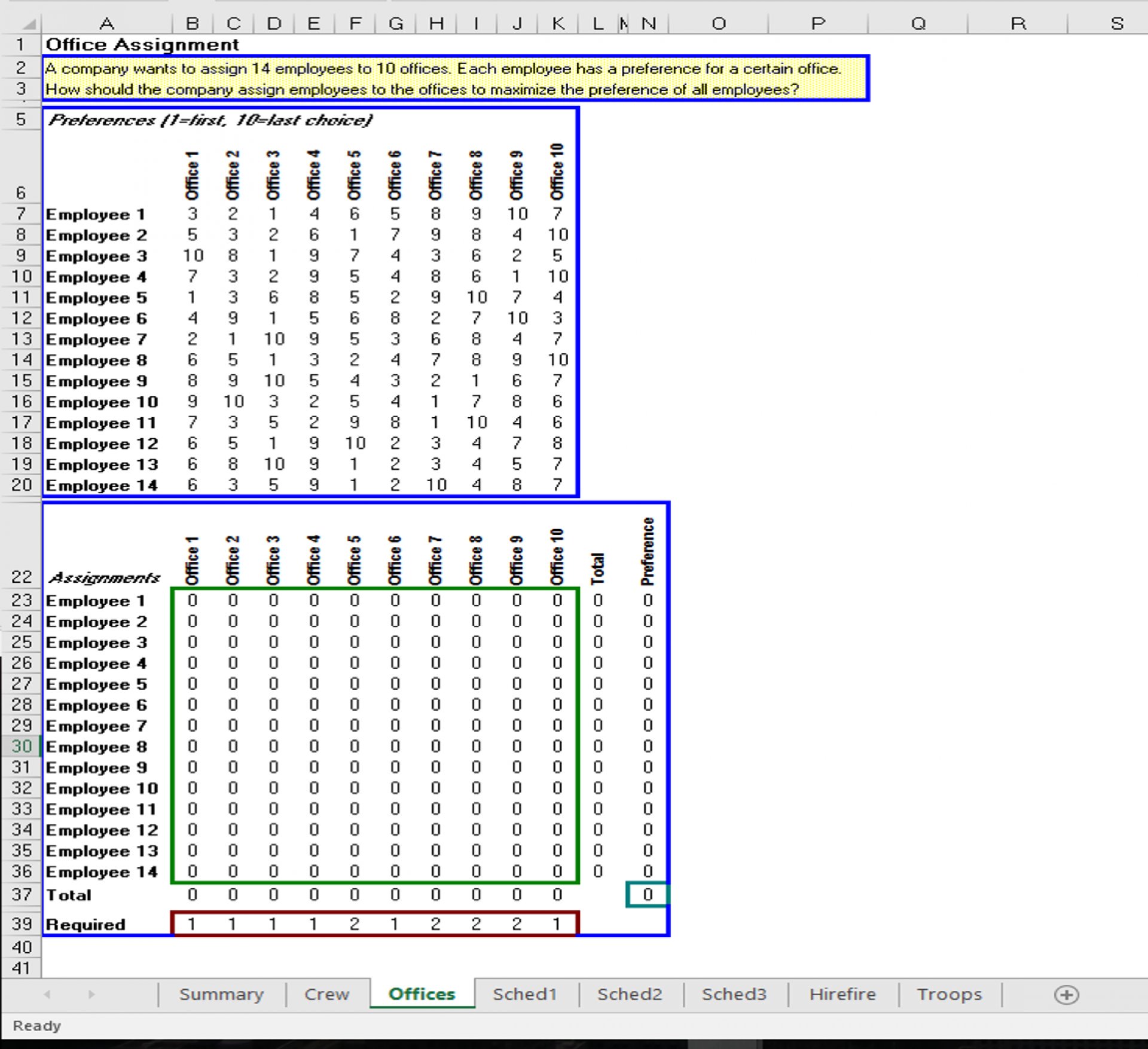Select the teal-bordered total Preference cell

(x=648, y=895)
